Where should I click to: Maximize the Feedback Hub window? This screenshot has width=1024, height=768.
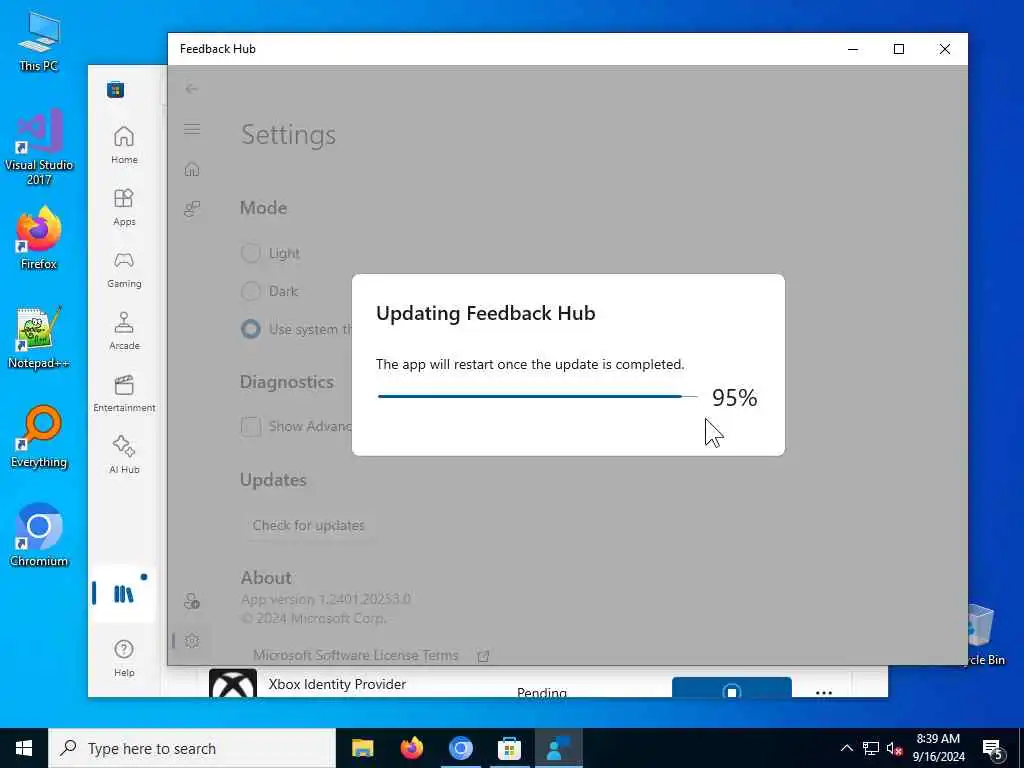tap(899, 49)
